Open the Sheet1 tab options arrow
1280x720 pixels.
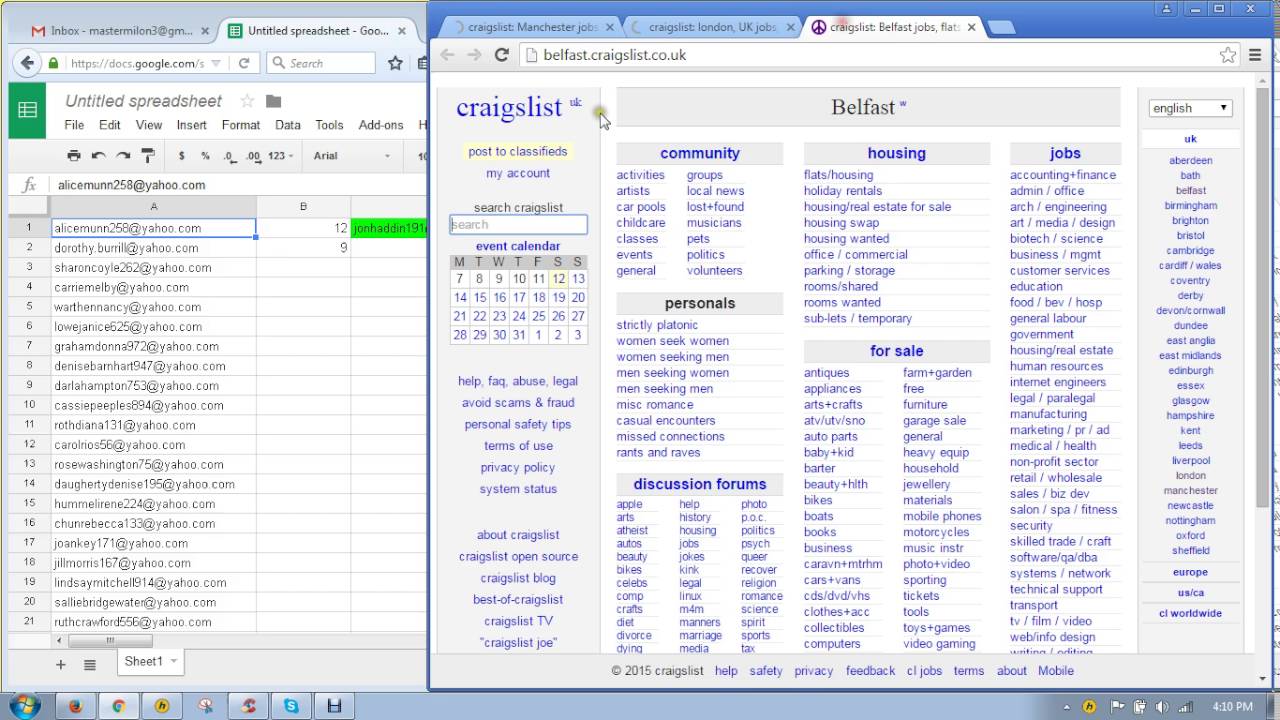point(173,662)
